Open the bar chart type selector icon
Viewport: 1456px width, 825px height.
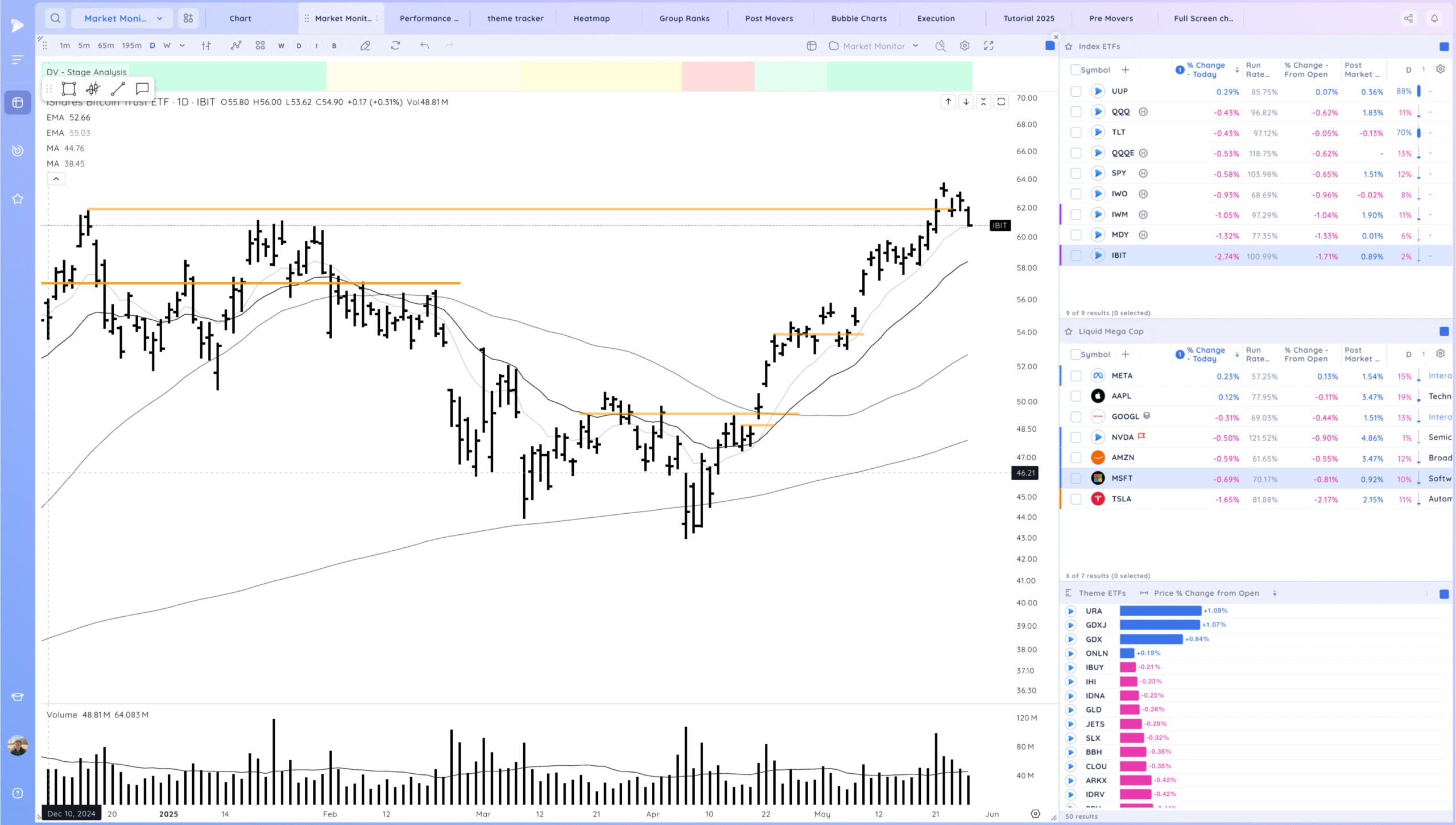click(206, 46)
